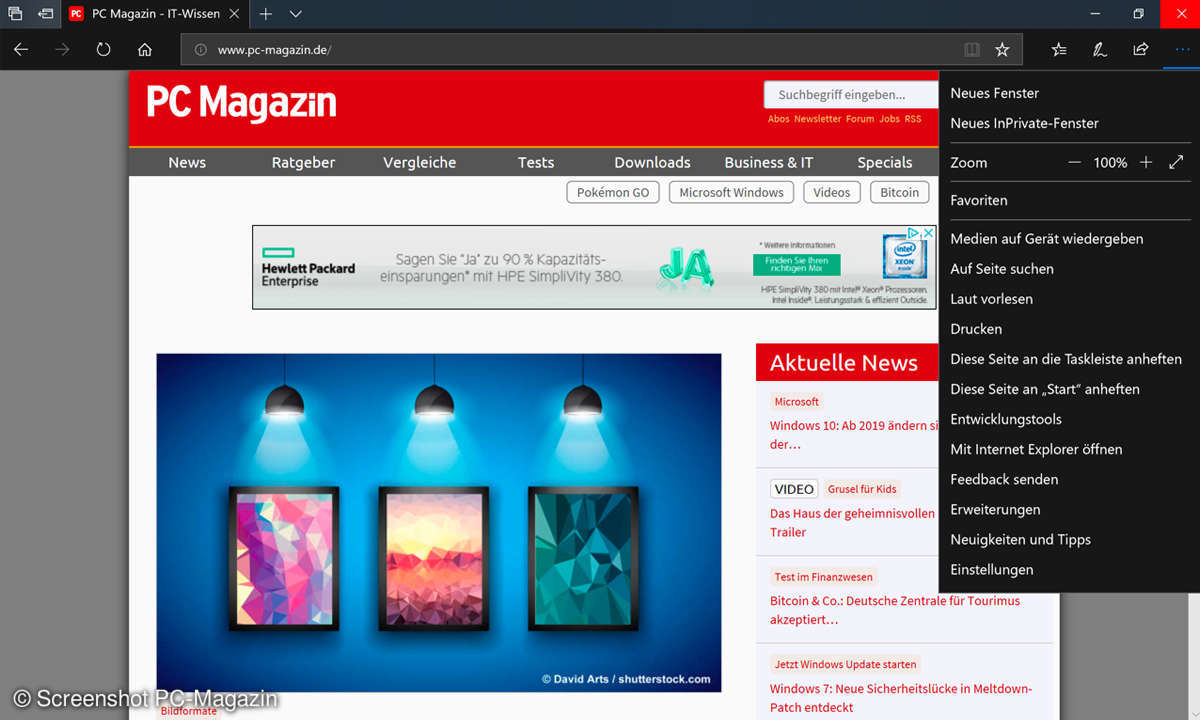This screenshot has height=720, width=1200.
Task: Increase zoom with the plus icon
Action: pos(1146,162)
